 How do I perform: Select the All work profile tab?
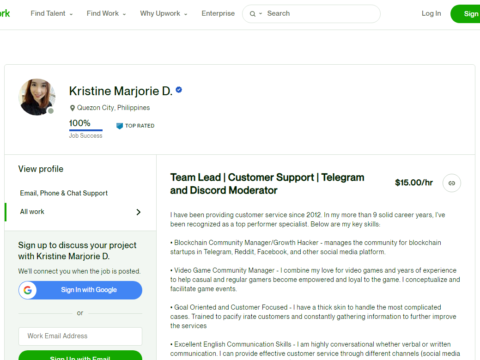click(80, 212)
